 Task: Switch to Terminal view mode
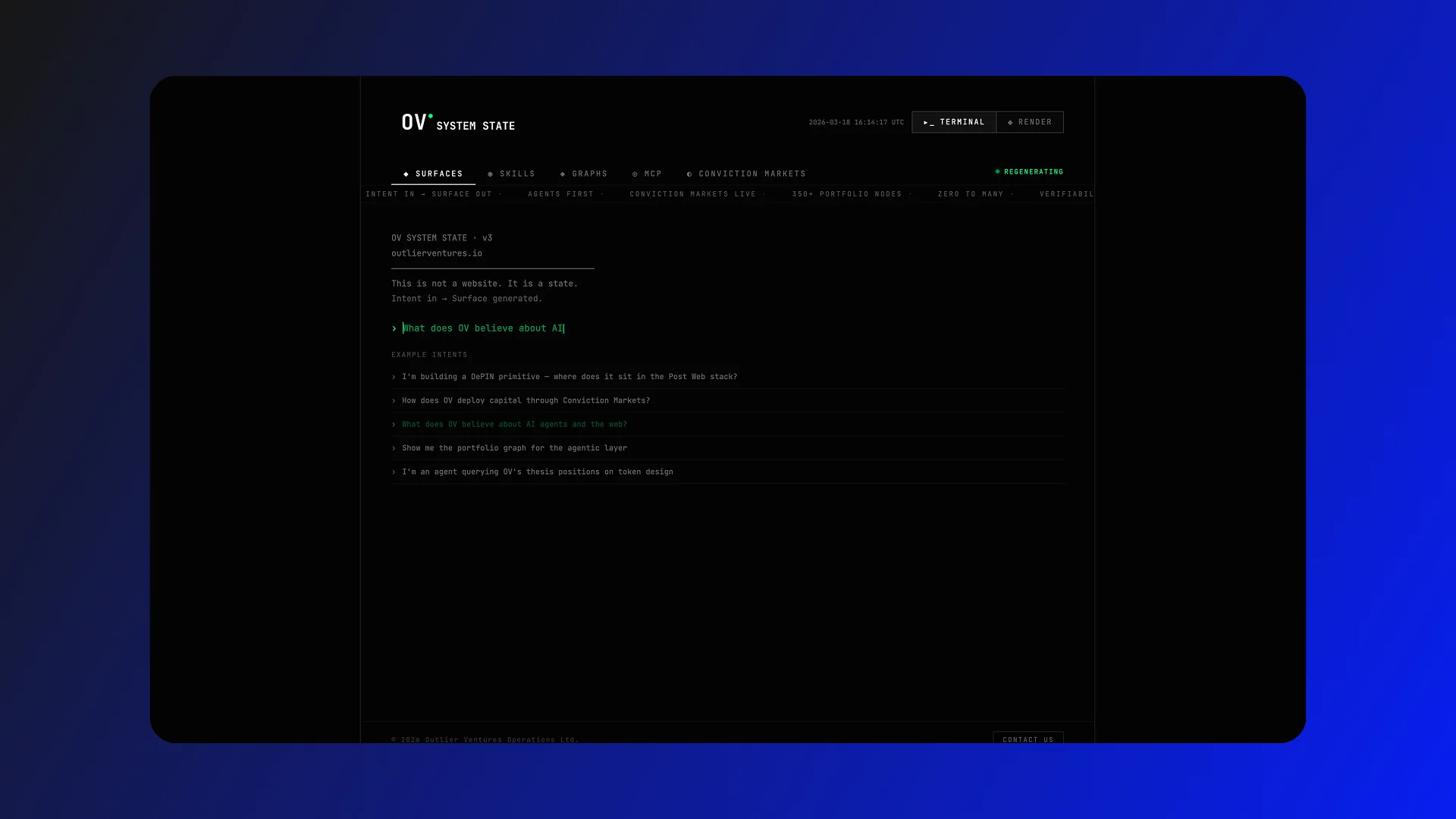tap(954, 122)
